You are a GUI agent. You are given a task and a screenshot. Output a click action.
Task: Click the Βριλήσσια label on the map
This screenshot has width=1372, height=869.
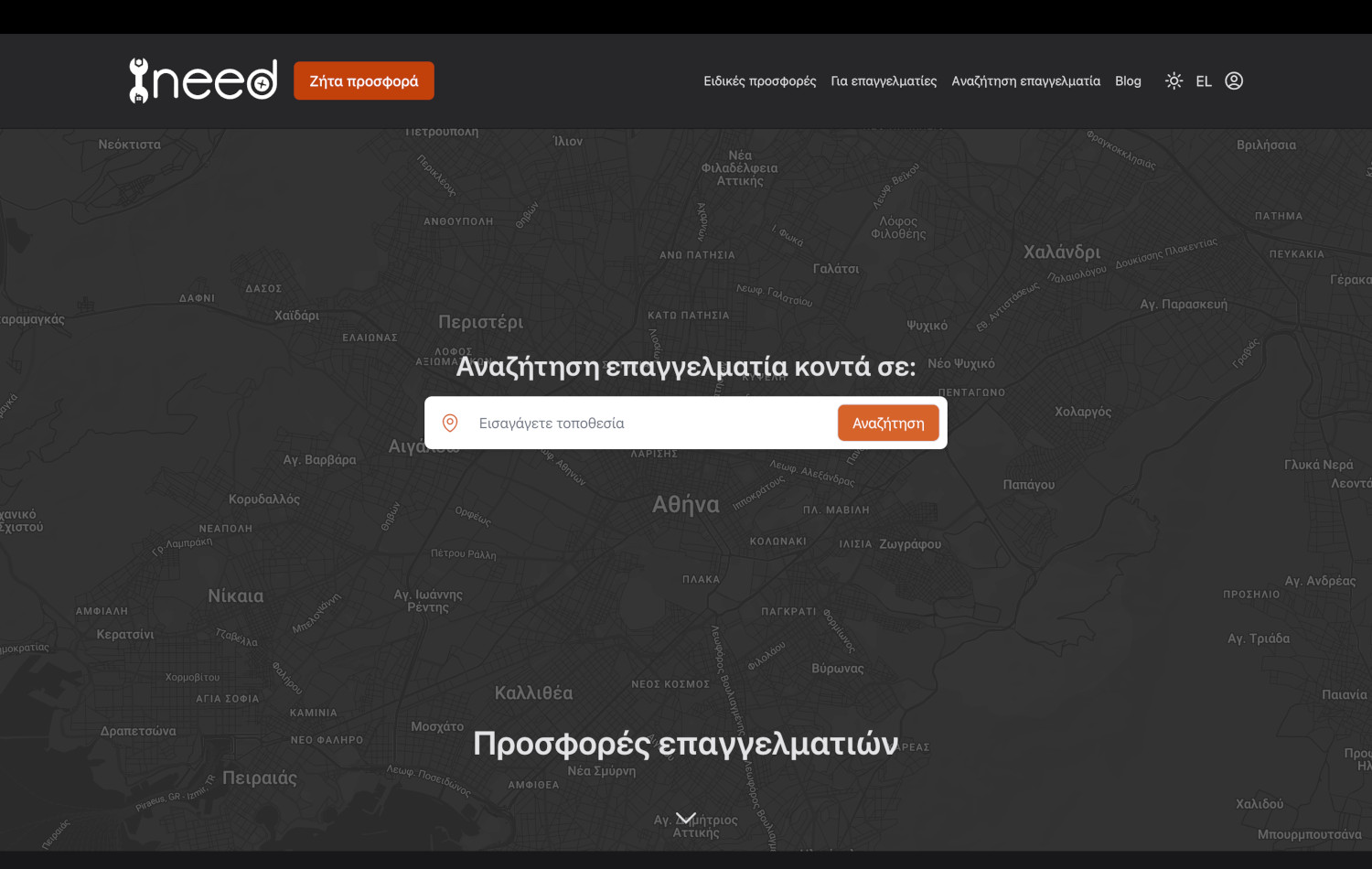click(x=1266, y=145)
